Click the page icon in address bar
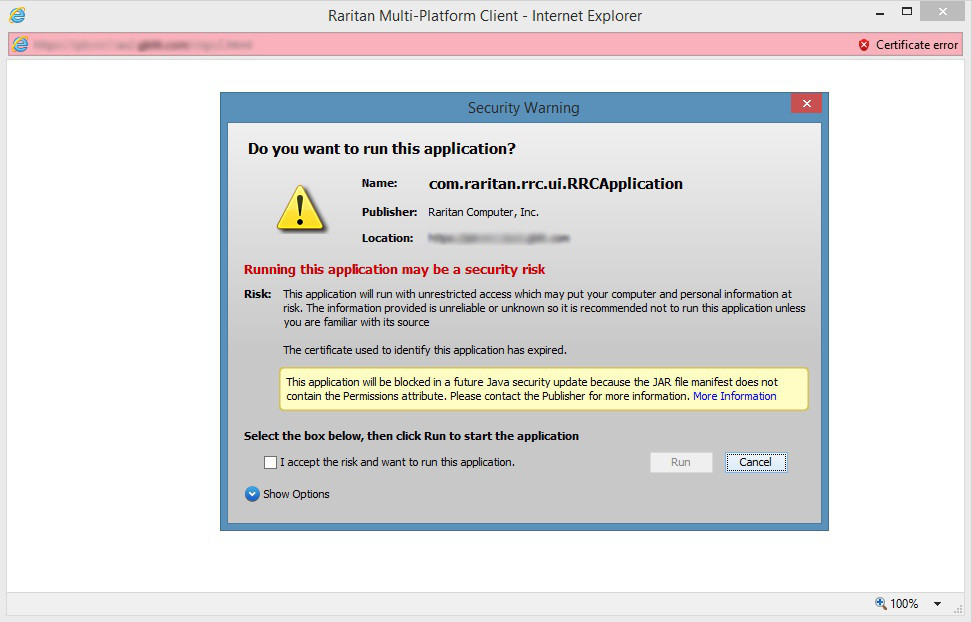The image size is (972, 622). pyautogui.click(x=20, y=45)
